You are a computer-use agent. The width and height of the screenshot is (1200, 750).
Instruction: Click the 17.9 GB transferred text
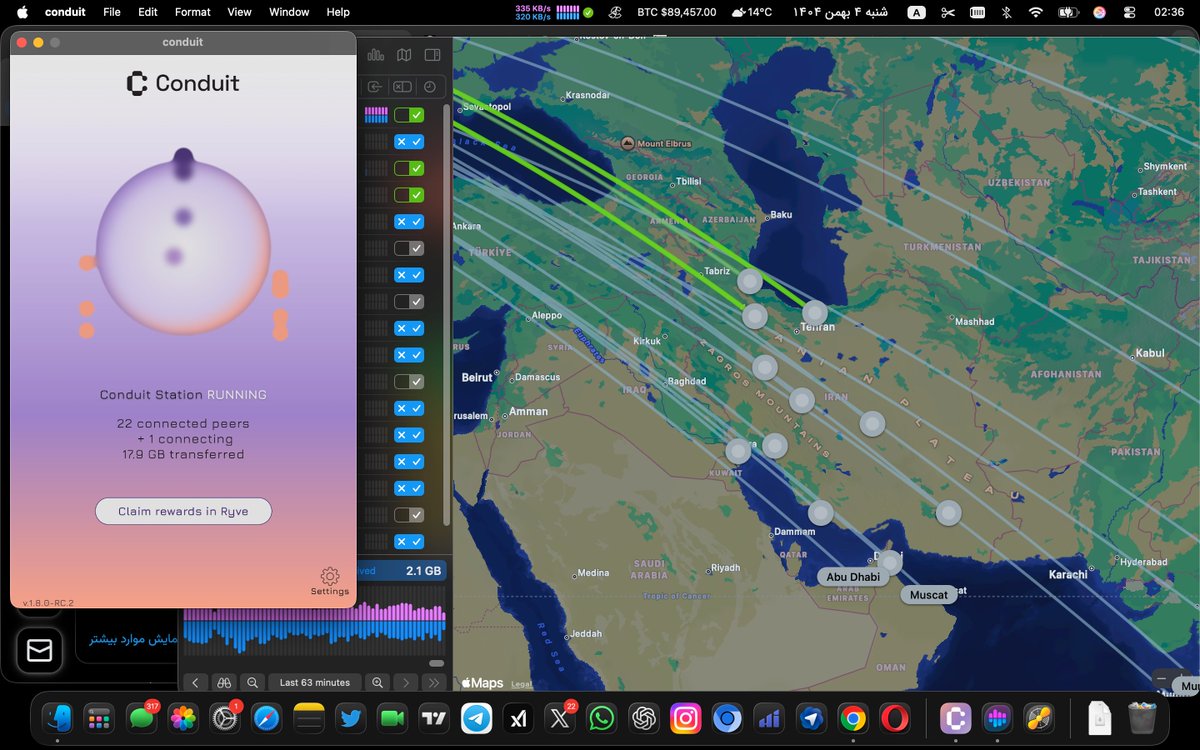coord(183,454)
